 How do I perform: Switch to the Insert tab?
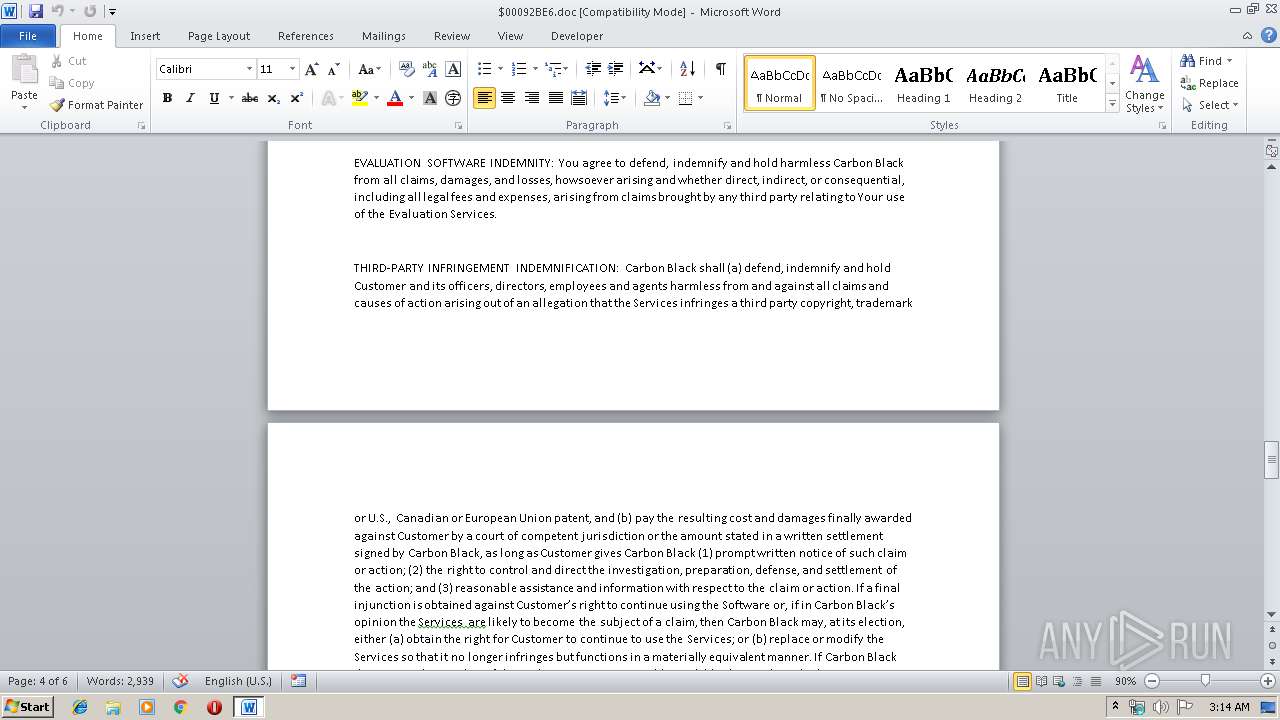(145, 36)
